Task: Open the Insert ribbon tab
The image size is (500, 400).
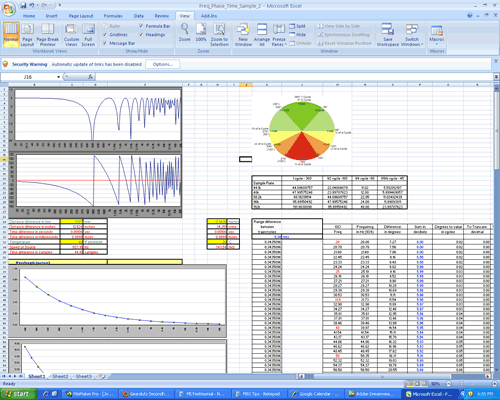Action: click(51, 16)
